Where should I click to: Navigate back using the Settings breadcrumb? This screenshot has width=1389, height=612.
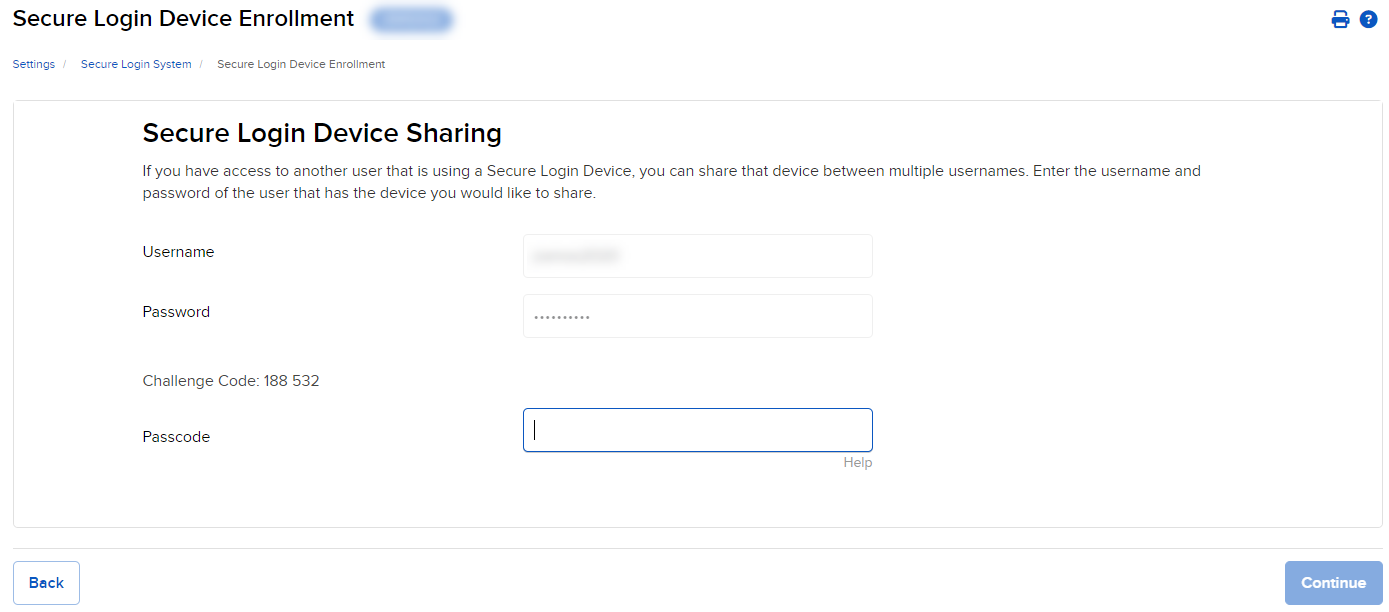(x=33, y=63)
